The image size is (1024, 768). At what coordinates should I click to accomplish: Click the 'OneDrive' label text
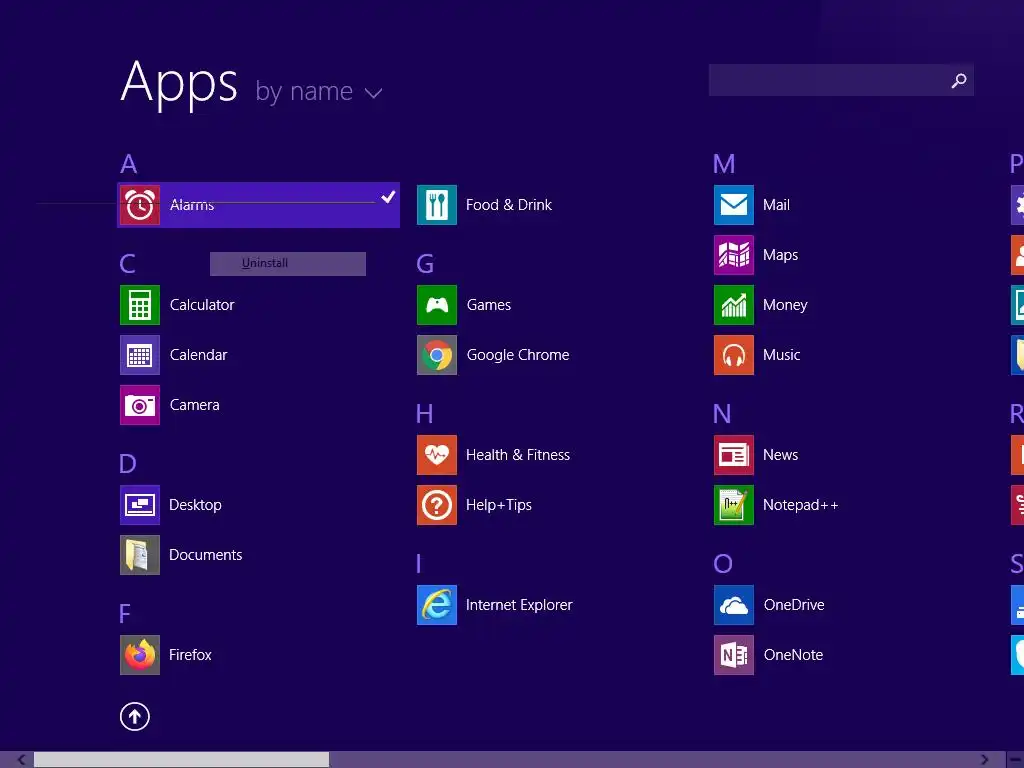point(794,605)
